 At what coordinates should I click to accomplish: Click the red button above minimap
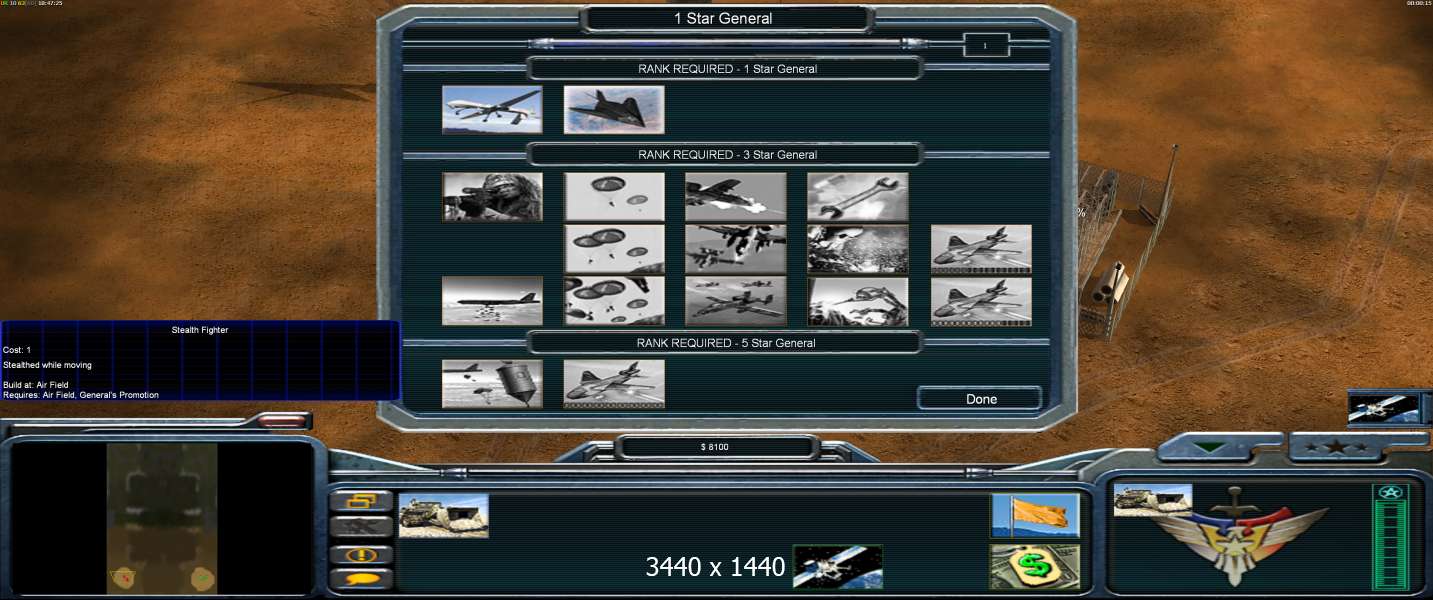(283, 421)
